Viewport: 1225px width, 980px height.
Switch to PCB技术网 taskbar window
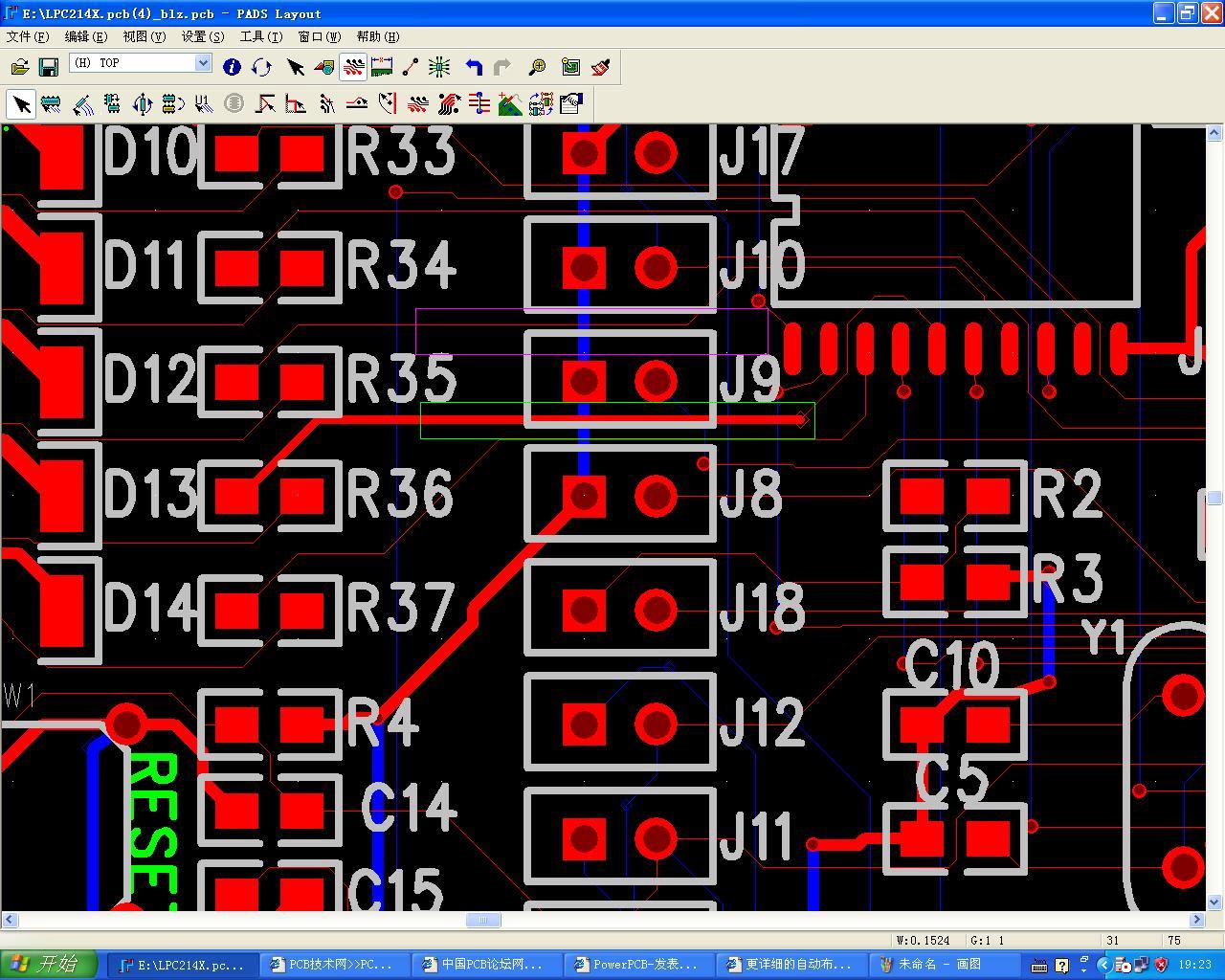click(x=335, y=965)
